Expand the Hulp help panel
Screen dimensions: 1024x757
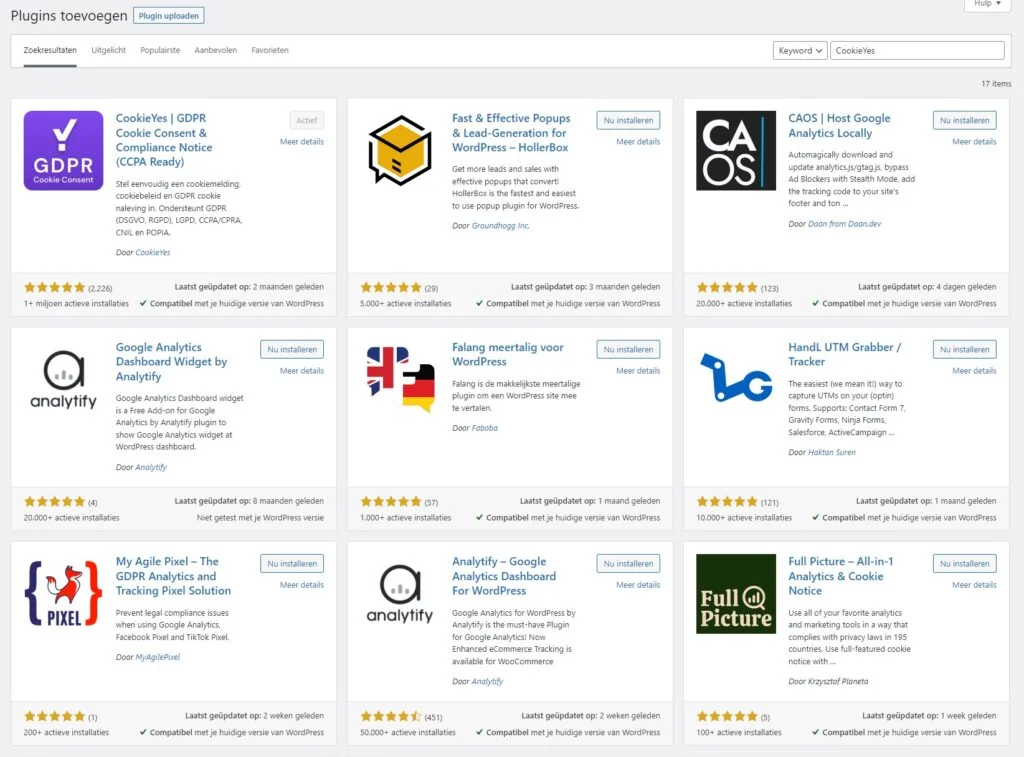click(x=986, y=4)
